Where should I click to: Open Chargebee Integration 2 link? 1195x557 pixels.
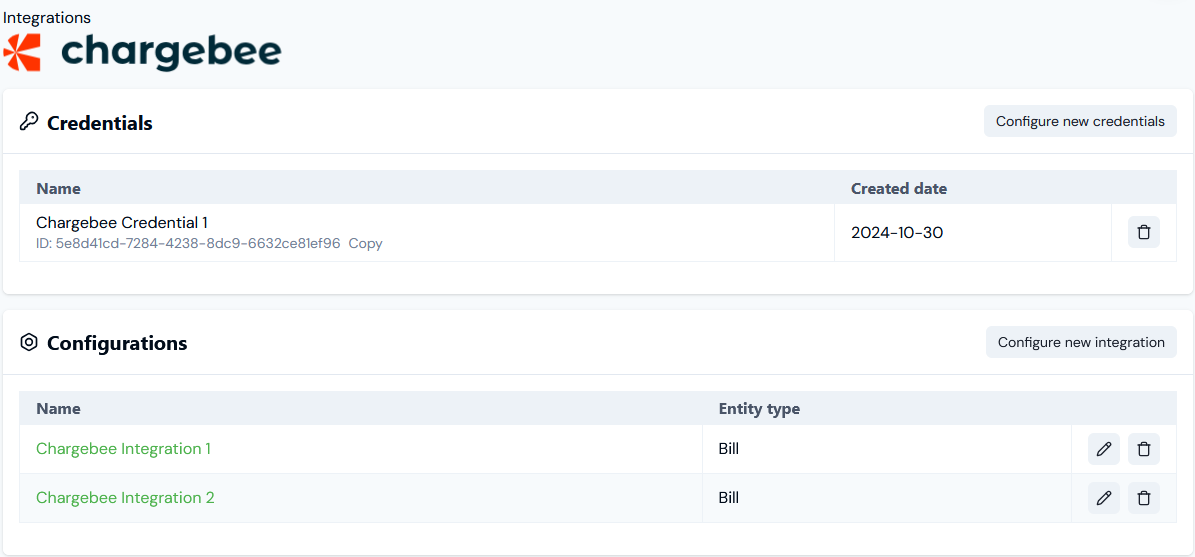(125, 498)
